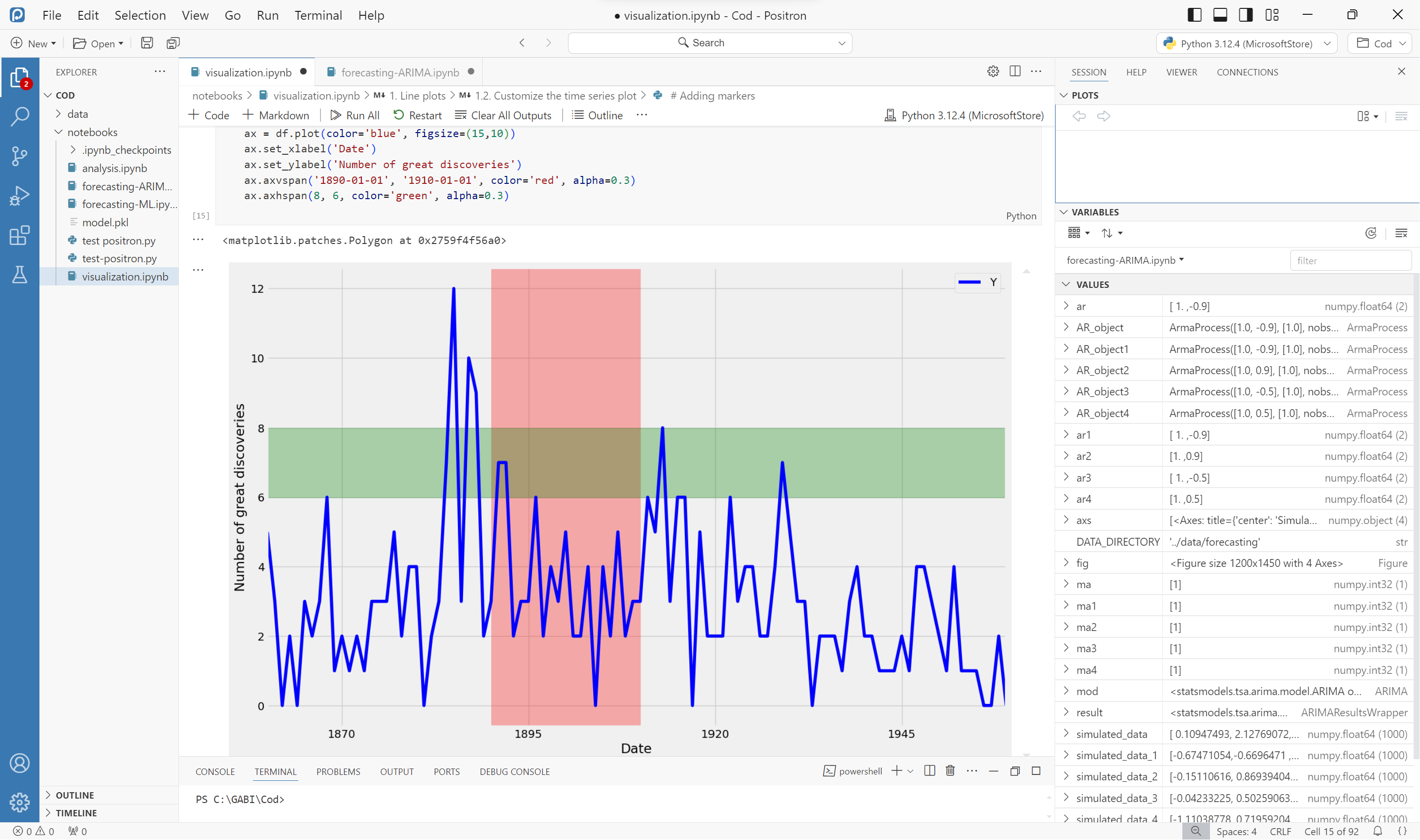
Task: Open Extensions view in activity bar
Action: click(x=20, y=236)
